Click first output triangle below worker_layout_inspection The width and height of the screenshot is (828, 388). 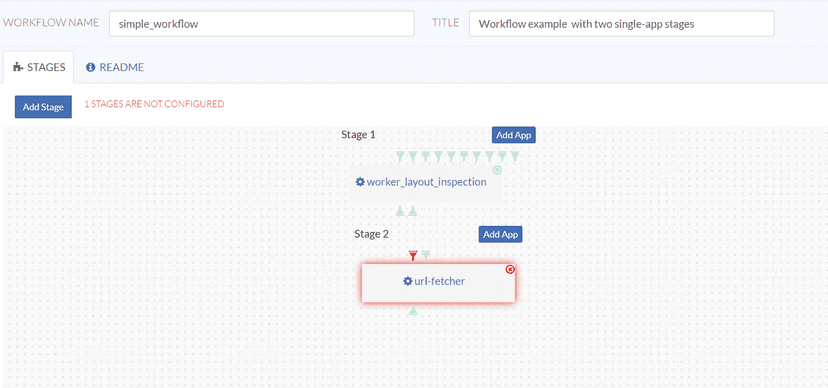tap(400, 211)
